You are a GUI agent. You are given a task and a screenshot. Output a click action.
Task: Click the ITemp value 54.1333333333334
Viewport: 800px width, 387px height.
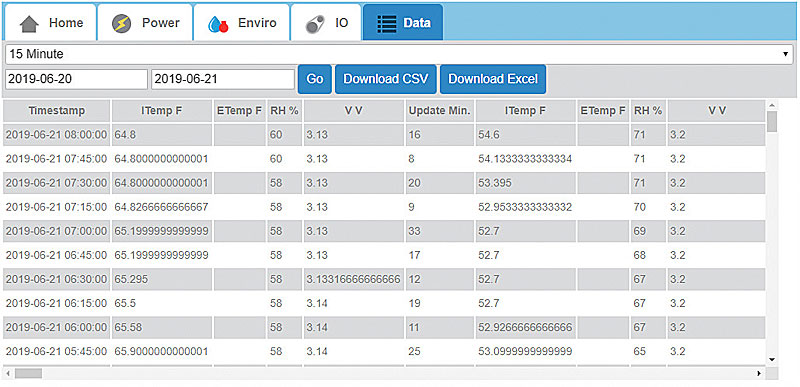pyautogui.click(x=525, y=159)
